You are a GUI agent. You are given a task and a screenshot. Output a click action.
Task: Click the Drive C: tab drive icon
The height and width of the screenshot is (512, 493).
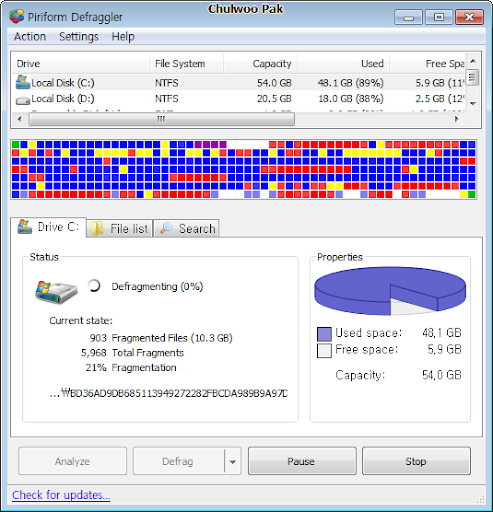coord(25,227)
